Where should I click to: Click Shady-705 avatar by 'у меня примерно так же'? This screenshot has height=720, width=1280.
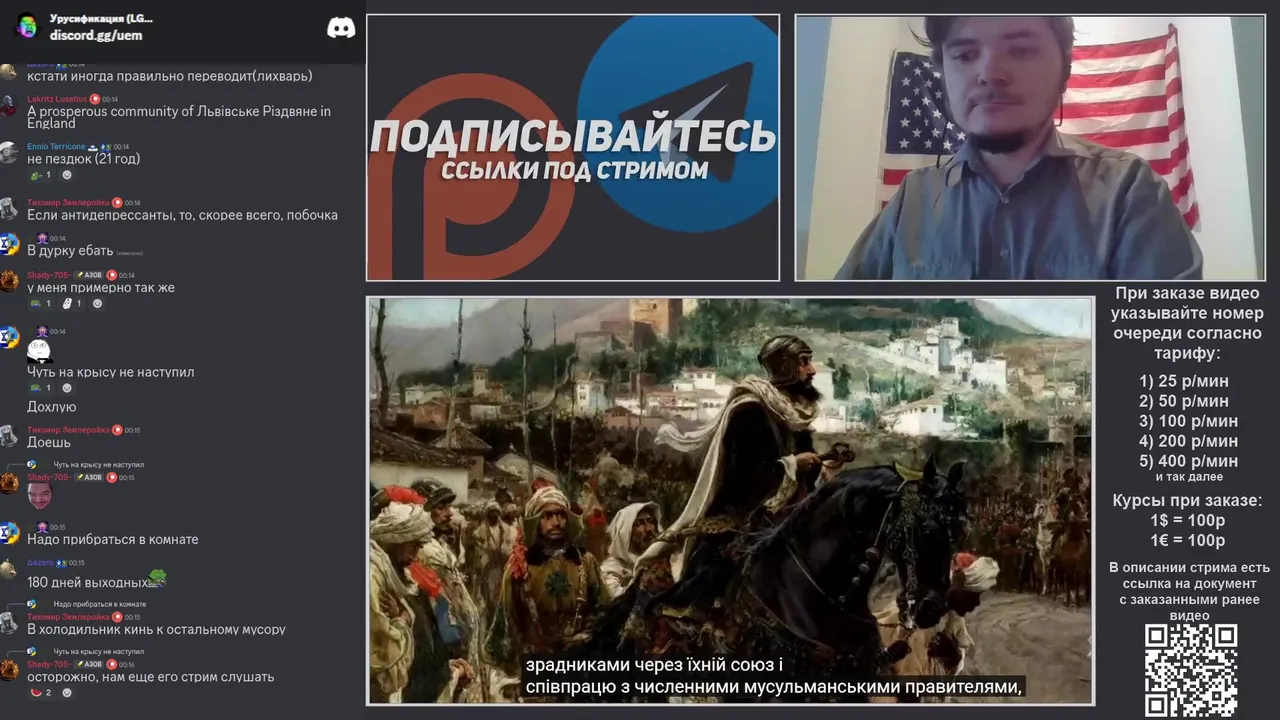tap(8, 280)
